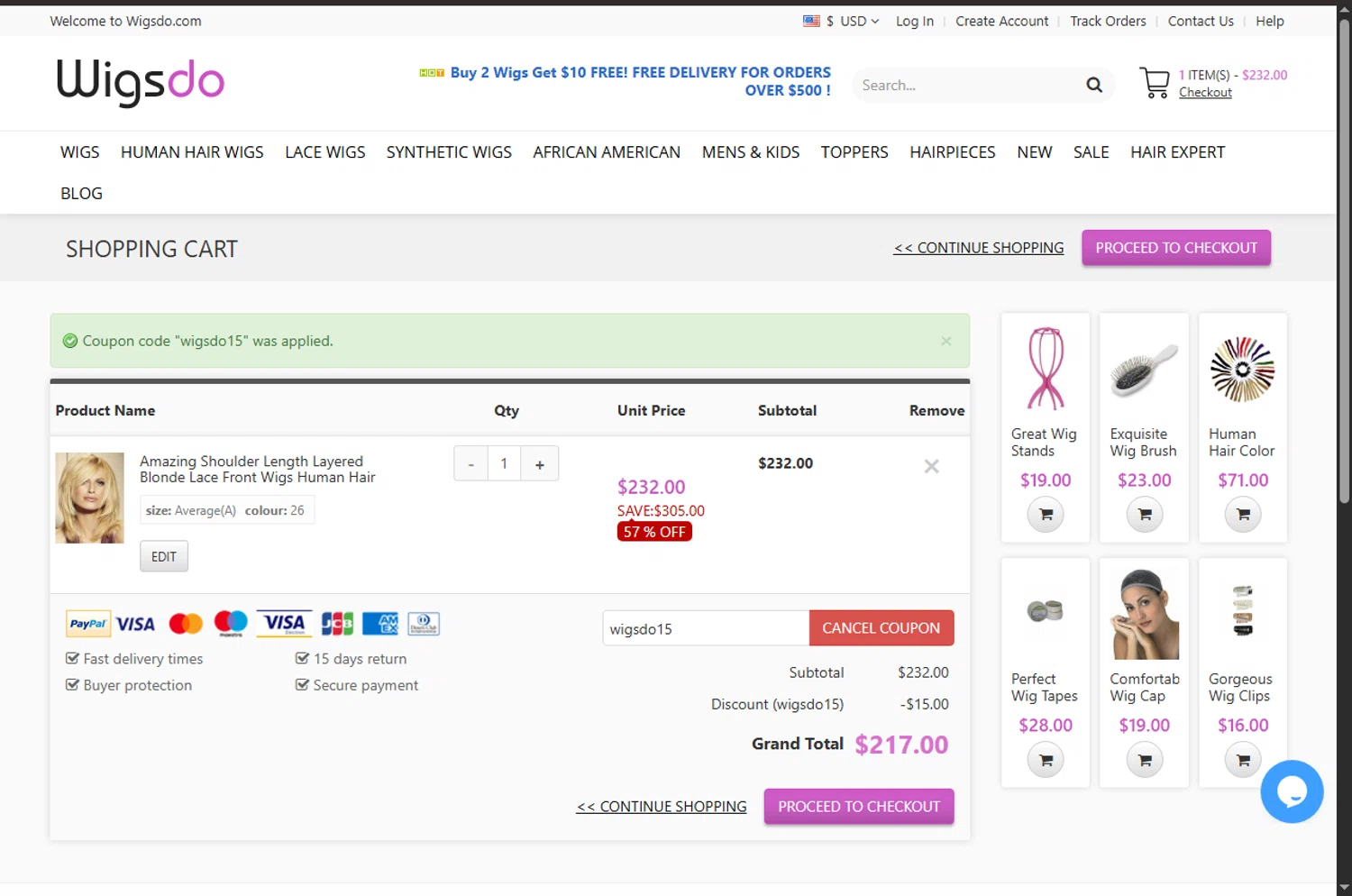Click the American Express card icon

pos(380,624)
